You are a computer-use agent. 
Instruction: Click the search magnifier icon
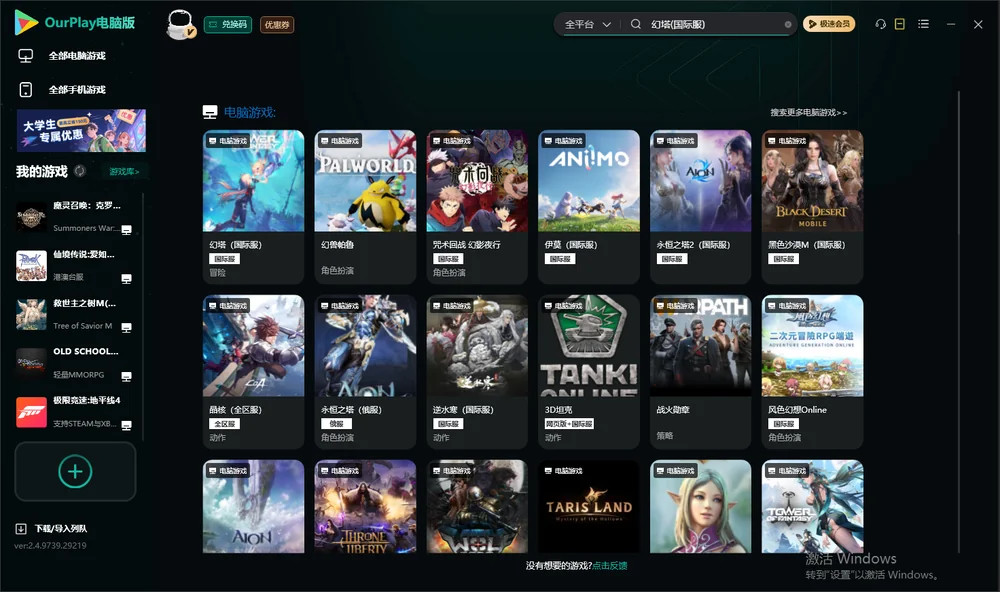(636, 24)
